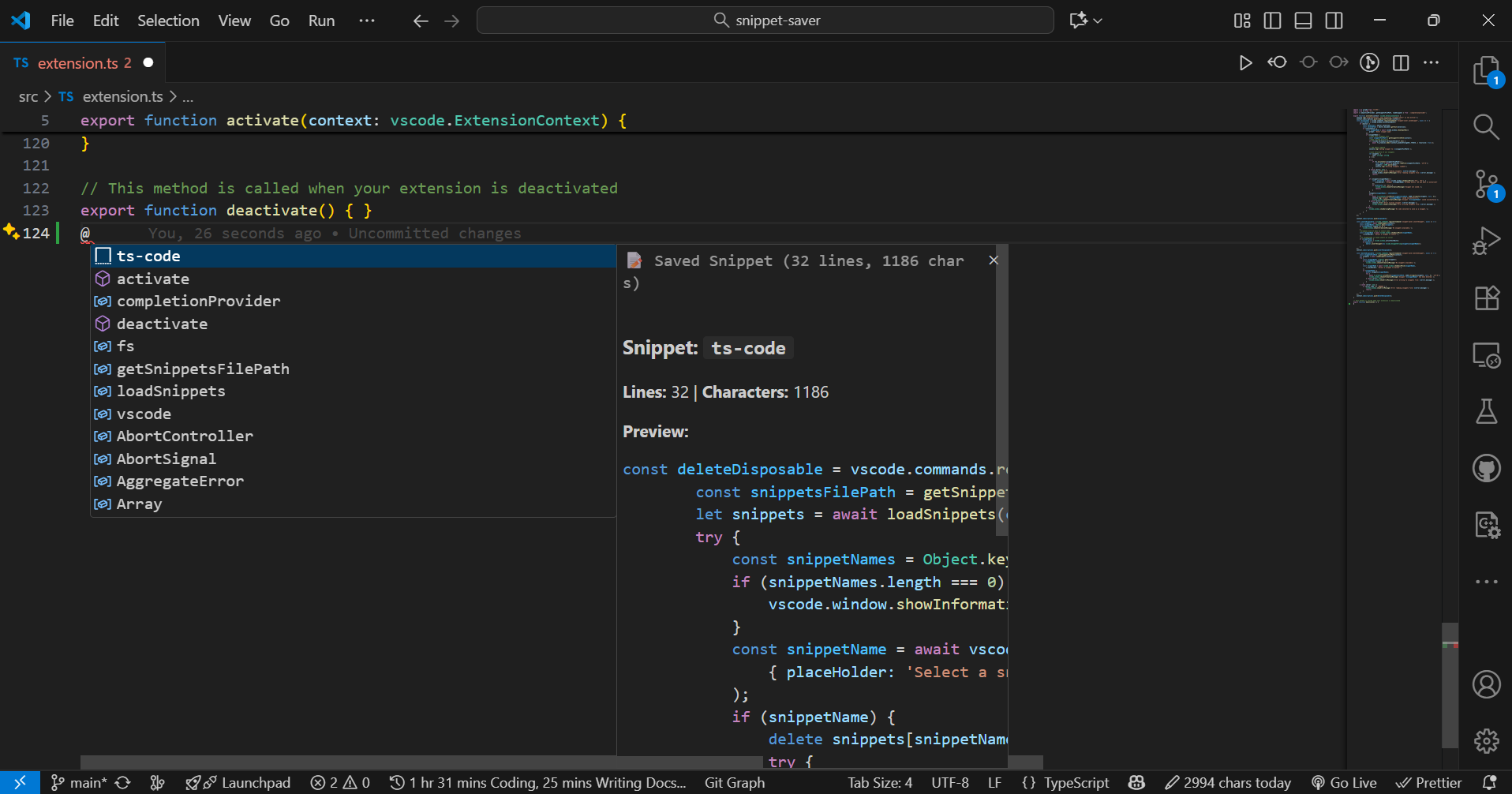
Task: Open the Explorer view in activity bar
Action: click(x=1486, y=71)
